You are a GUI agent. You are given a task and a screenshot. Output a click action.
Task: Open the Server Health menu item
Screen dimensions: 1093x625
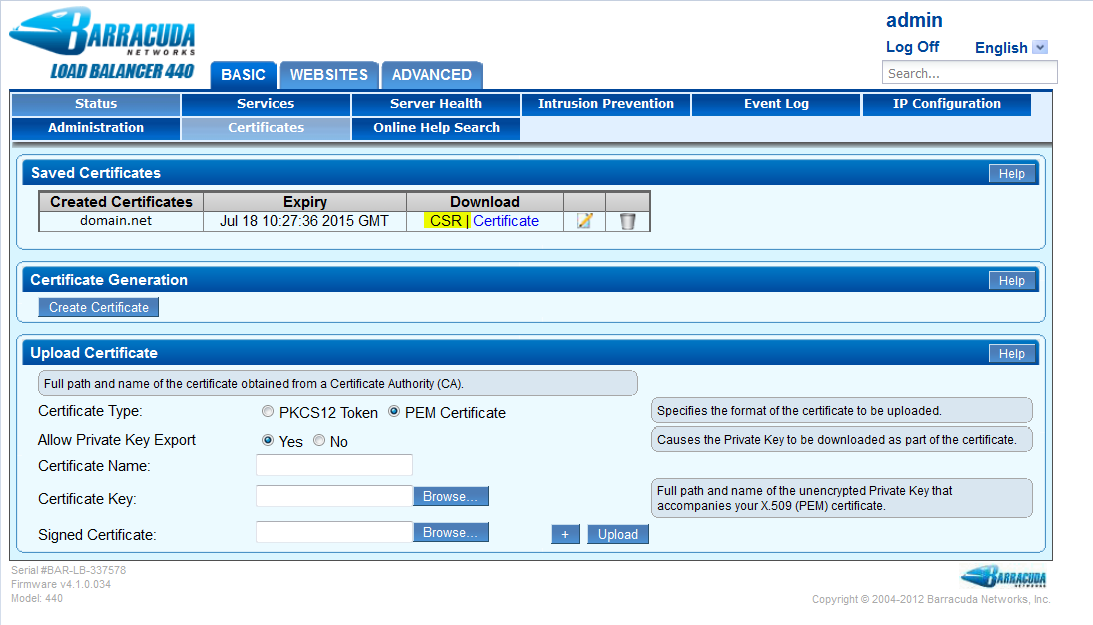coord(436,104)
